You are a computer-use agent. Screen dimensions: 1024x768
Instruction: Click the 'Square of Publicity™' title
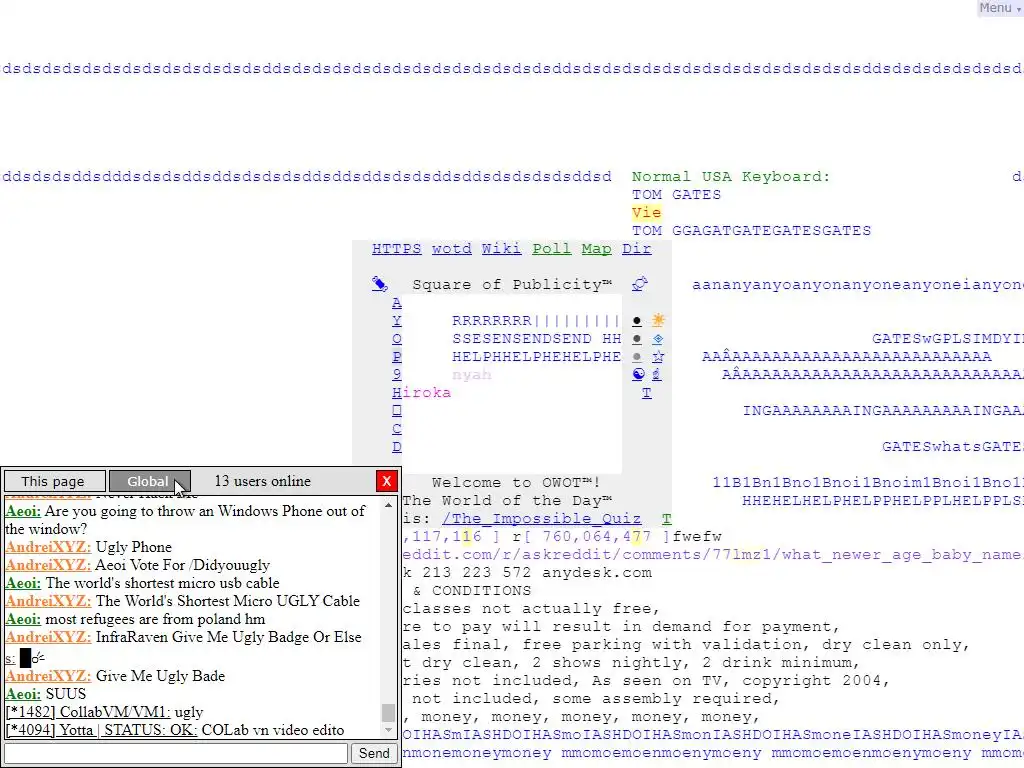pos(512,285)
